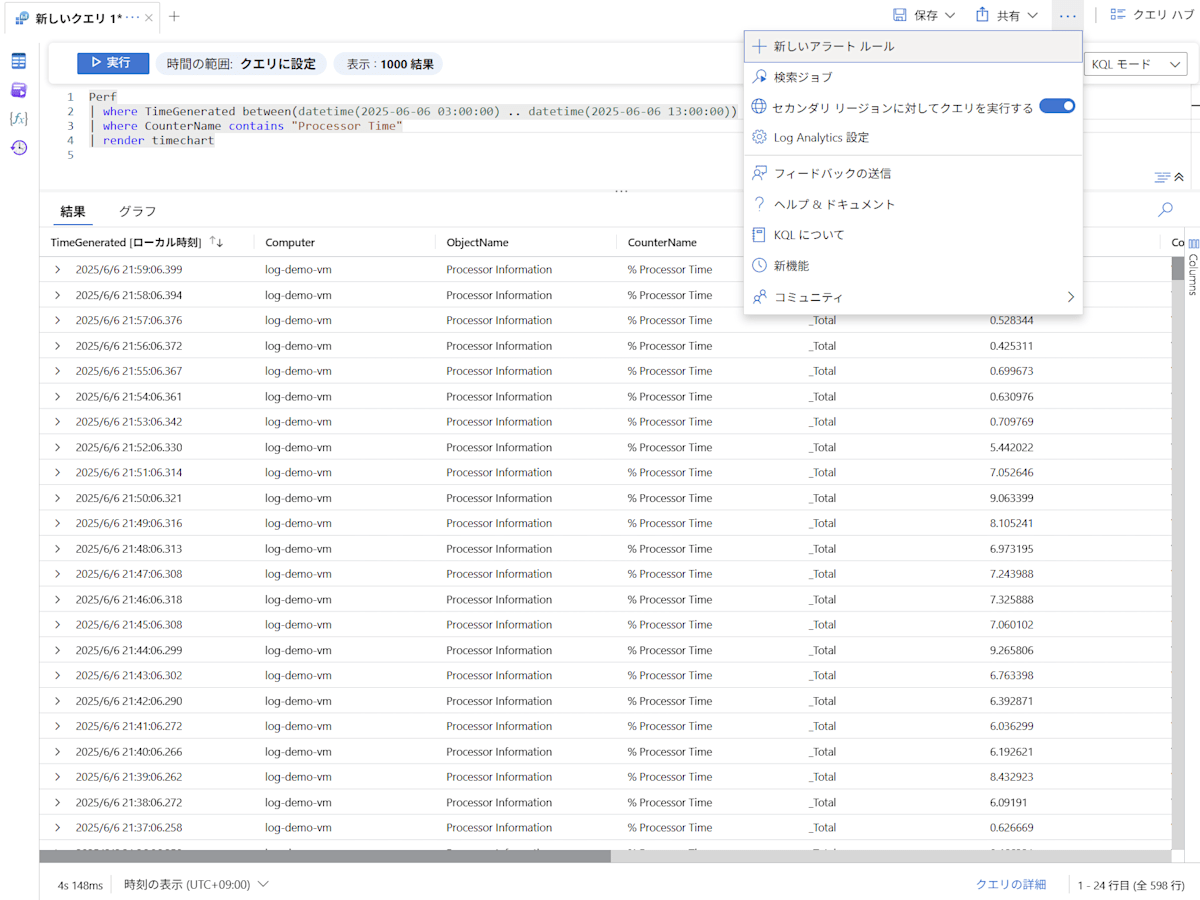Screen dimensions: 1200x900
Task: Run the query with 実行 button
Action: click(113, 63)
